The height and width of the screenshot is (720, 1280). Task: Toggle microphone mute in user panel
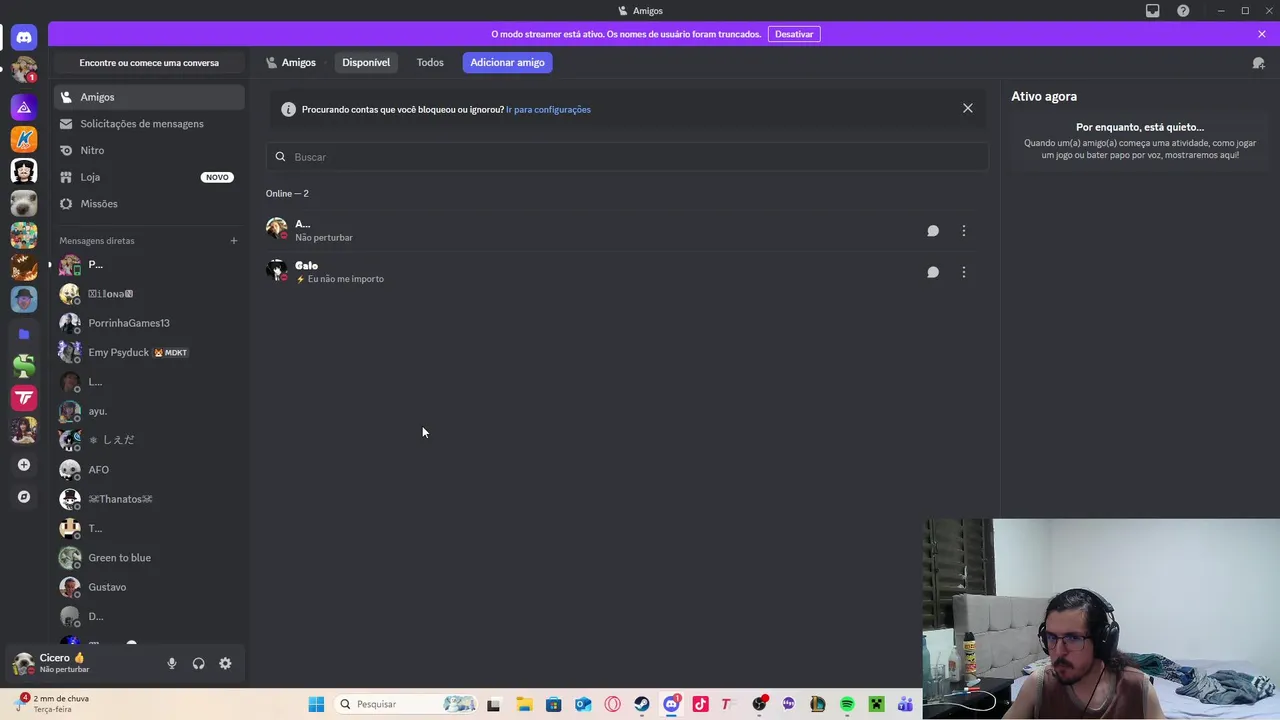tap(172, 663)
